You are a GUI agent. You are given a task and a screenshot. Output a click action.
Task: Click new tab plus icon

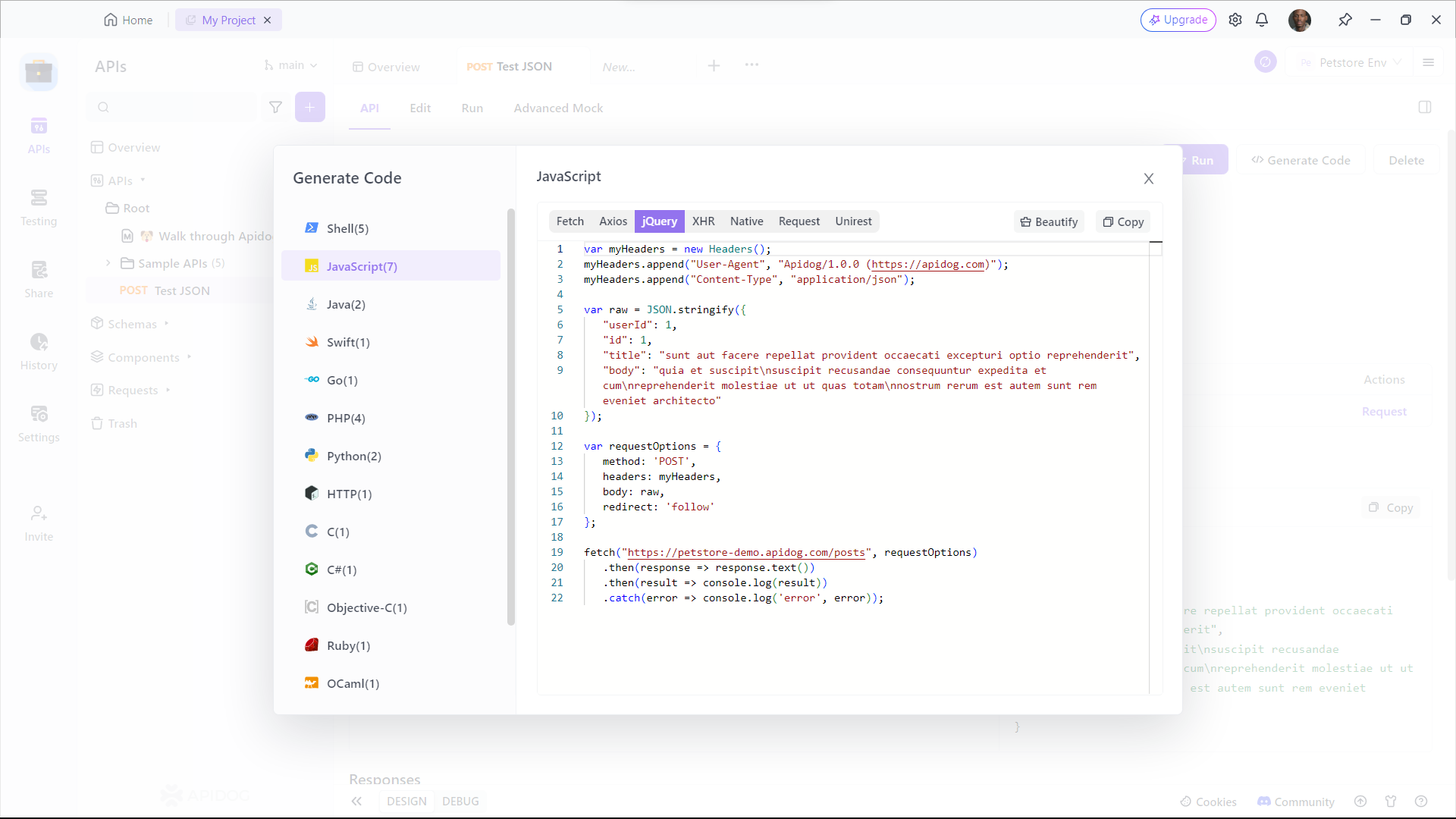(x=714, y=66)
